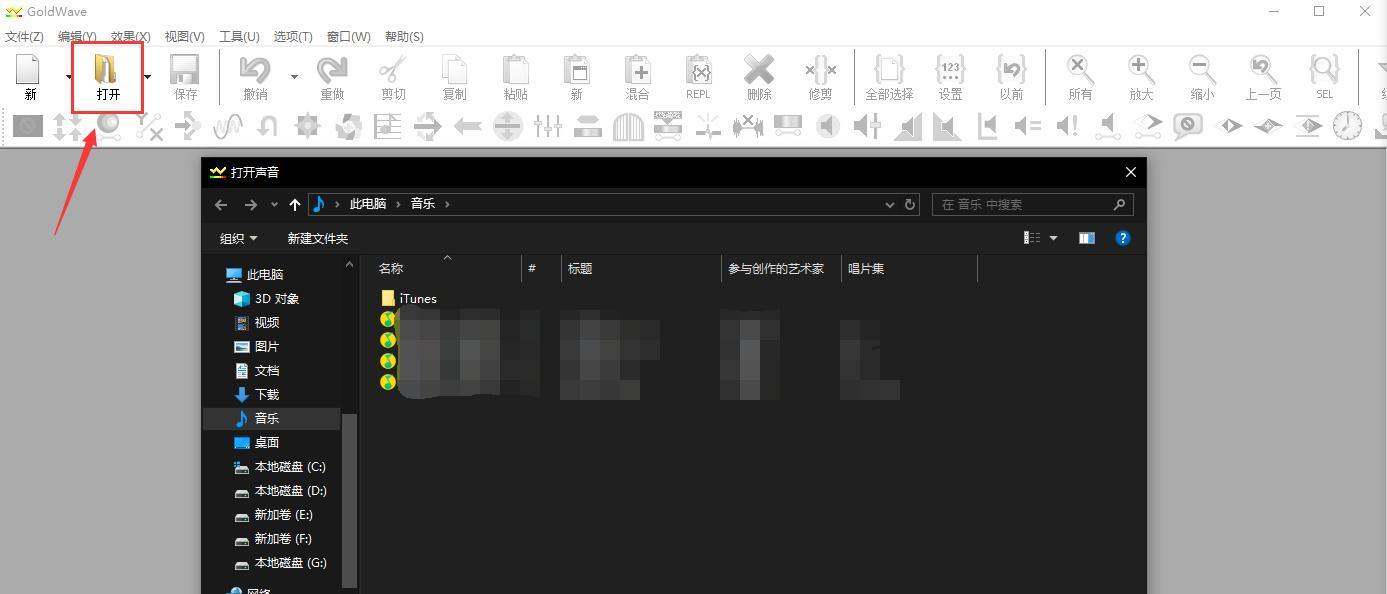Screen dimensions: 1387x594
Task: Click the 新 new file toolbar icon
Action: coord(30,70)
